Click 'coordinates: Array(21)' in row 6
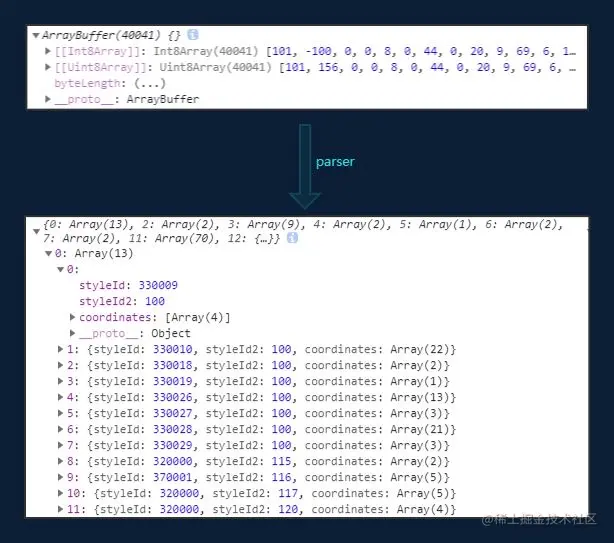614x543 pixels. point(377,429)
